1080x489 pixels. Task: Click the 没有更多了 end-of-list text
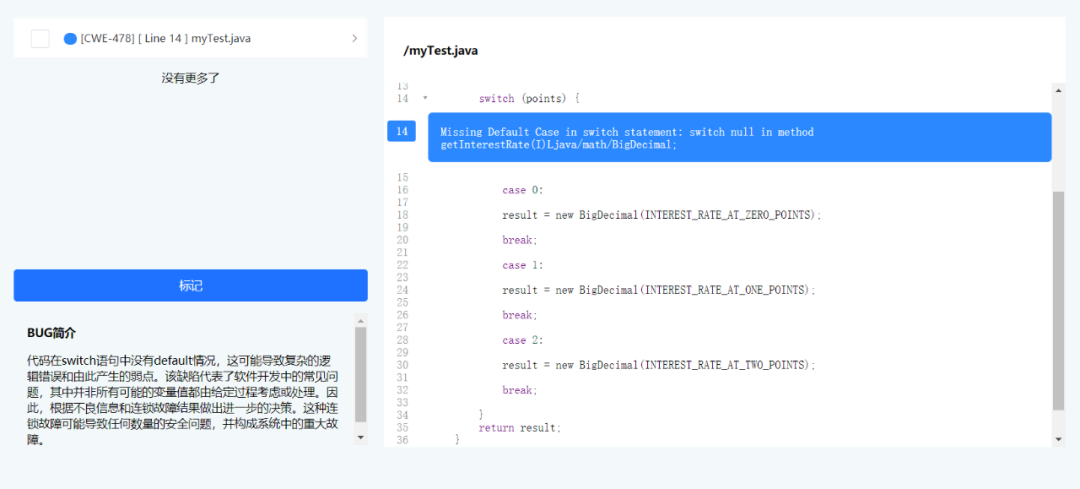(190, 78)
